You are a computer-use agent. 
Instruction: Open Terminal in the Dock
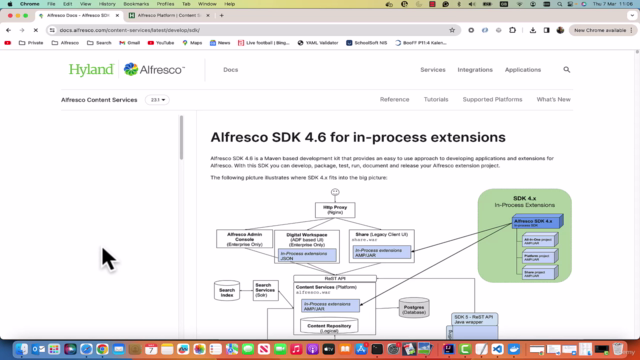click(377, 349)
